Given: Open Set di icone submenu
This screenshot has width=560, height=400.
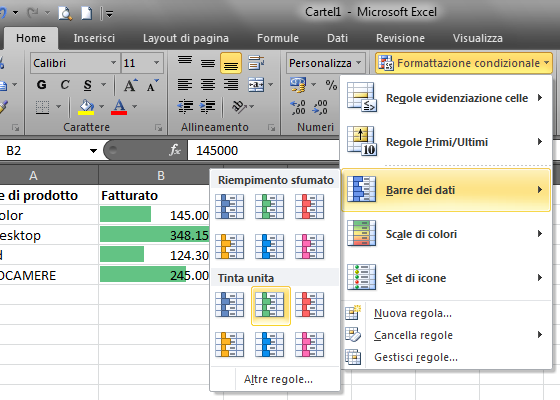Looking at the screenshot, I should tap(446, 278).
